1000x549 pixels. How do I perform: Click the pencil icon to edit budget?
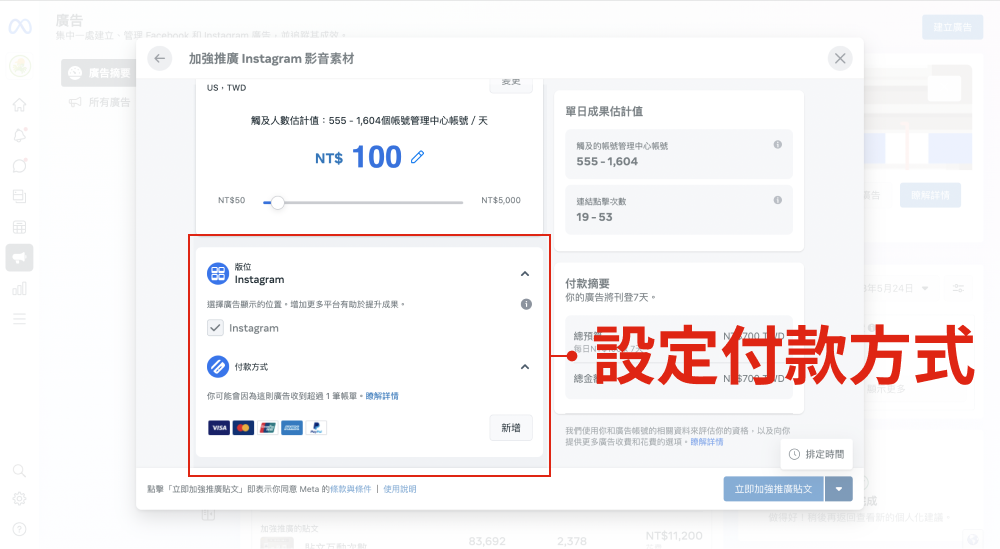click(418, 157)
